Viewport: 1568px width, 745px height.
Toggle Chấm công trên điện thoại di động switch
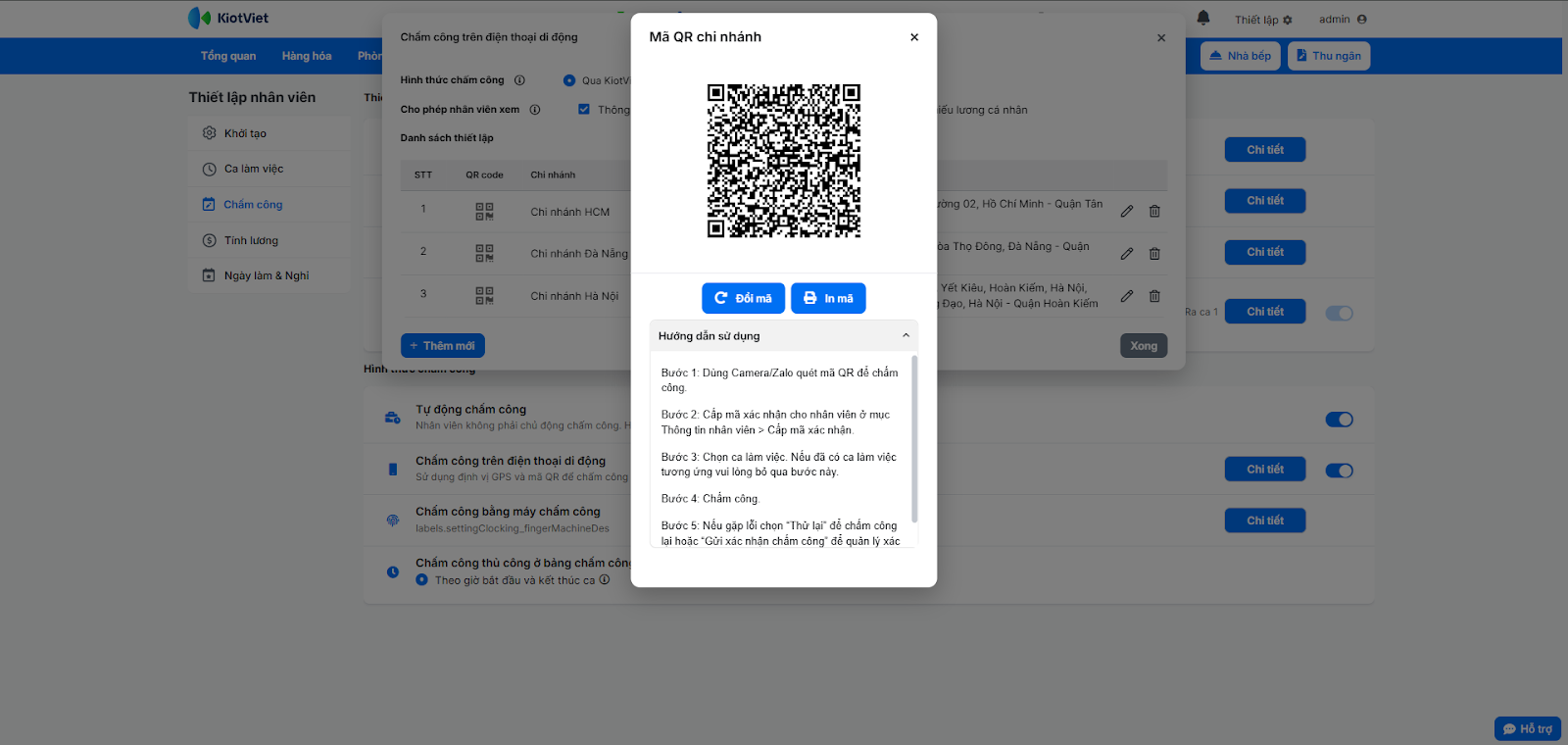coord(1339,471)
